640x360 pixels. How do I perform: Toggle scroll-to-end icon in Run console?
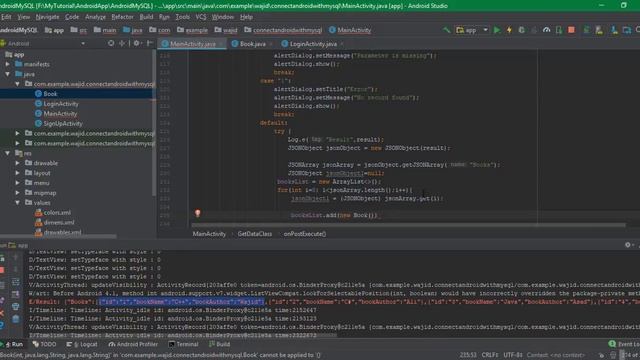point(16,294)
